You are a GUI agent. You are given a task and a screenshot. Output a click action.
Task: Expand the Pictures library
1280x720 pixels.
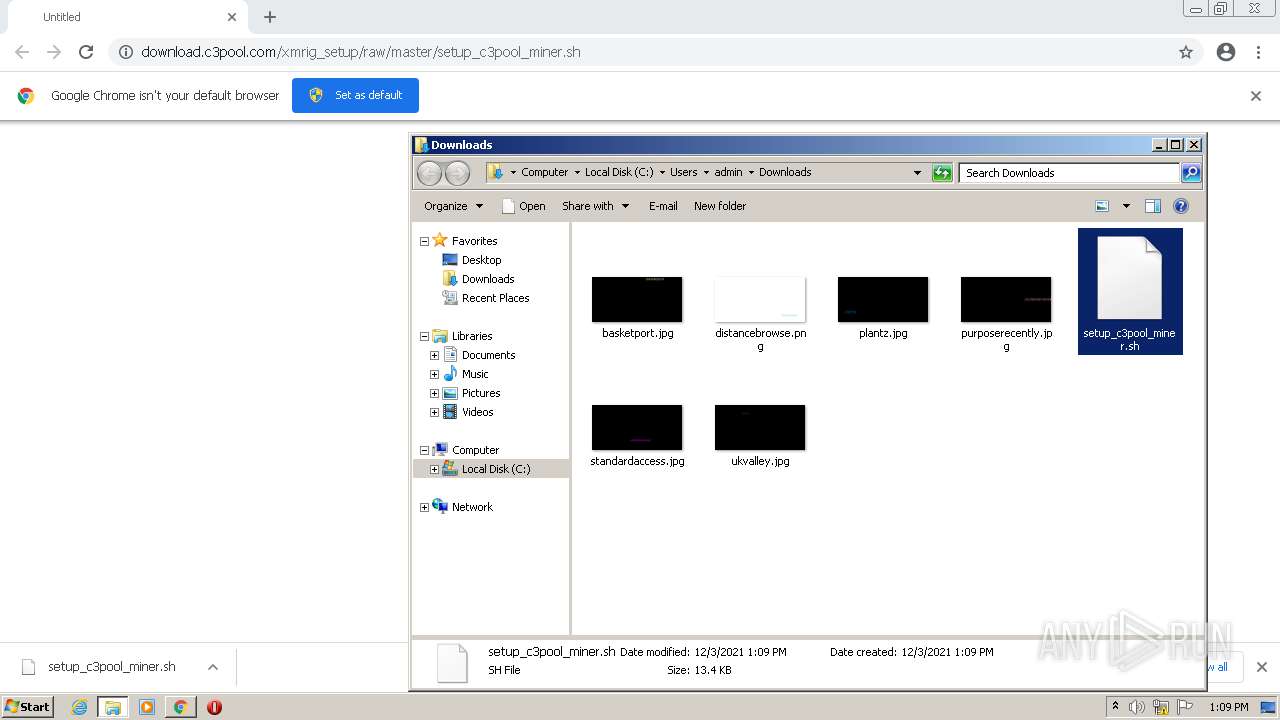(x=434, y=393)
